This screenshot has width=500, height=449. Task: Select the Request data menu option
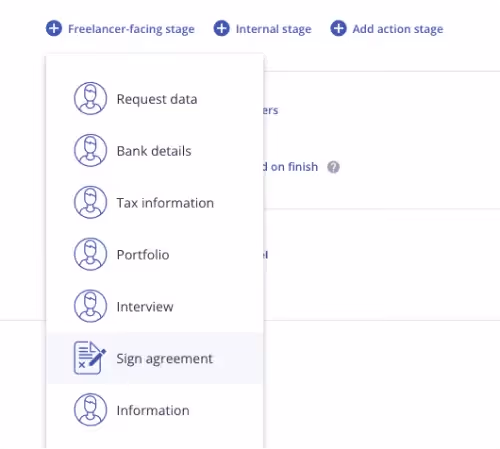coord(154,99)
